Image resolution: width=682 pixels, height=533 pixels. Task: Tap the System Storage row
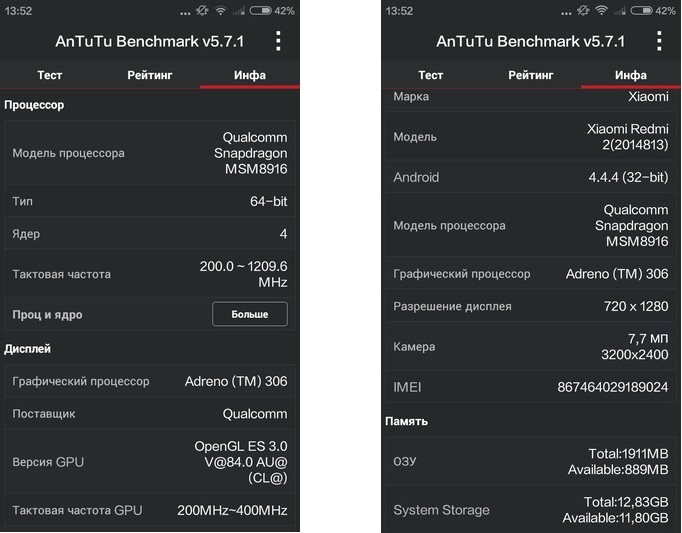click(x=531, y=510)
